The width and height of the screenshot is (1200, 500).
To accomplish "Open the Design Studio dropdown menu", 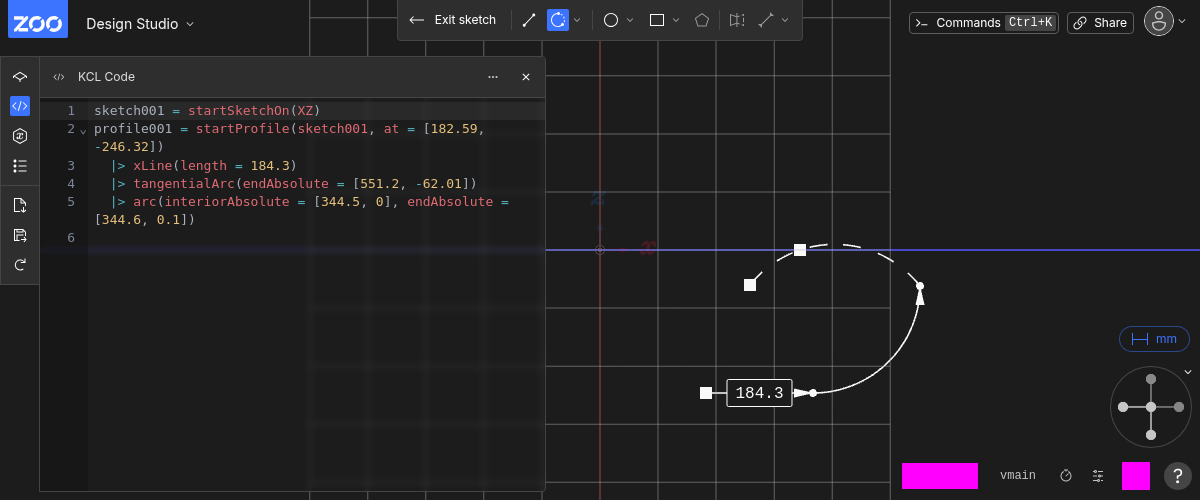I will click(x=140, y=23).
